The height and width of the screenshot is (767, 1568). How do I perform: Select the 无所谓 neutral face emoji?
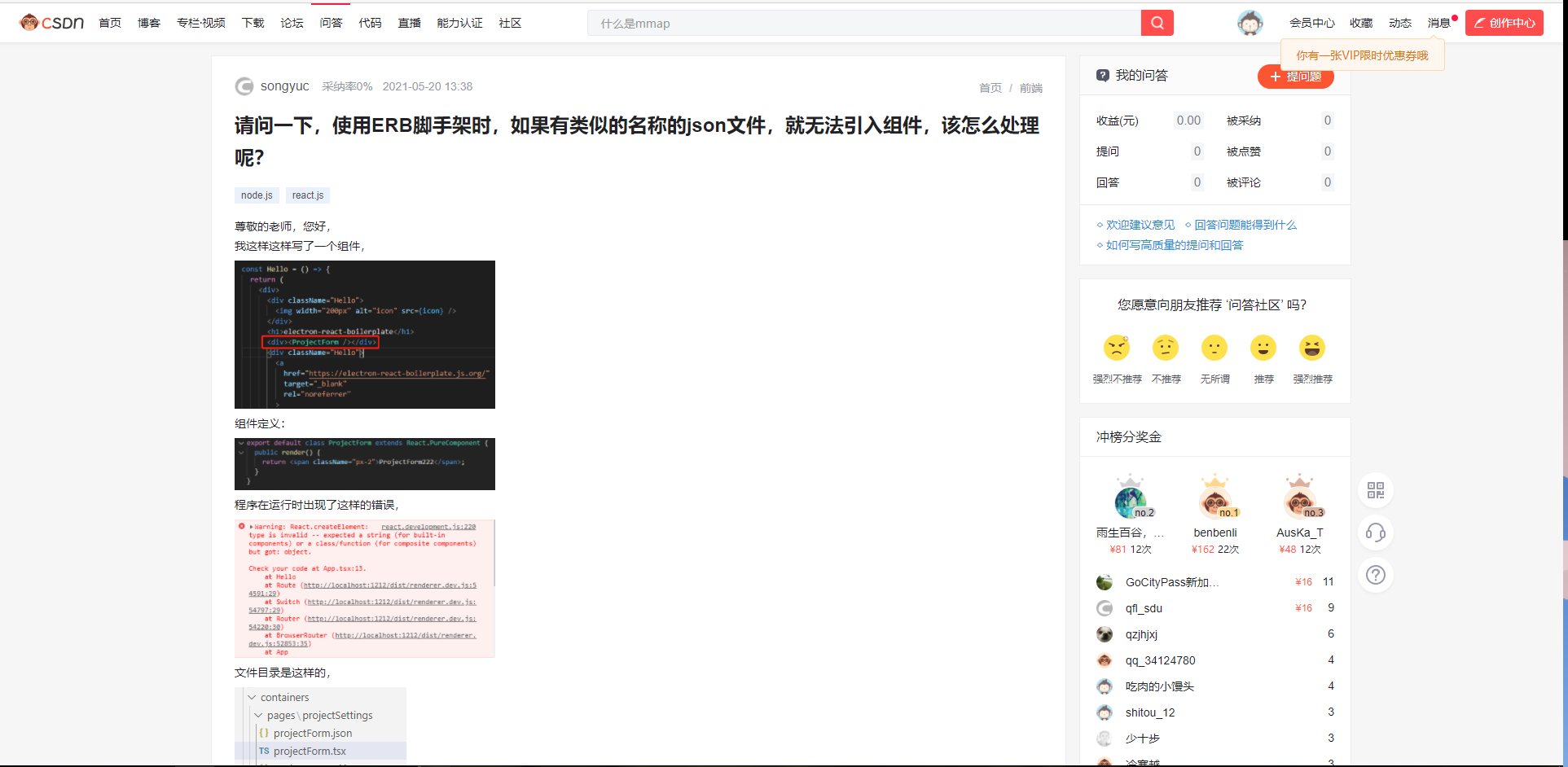click(x=1214, y=348)
